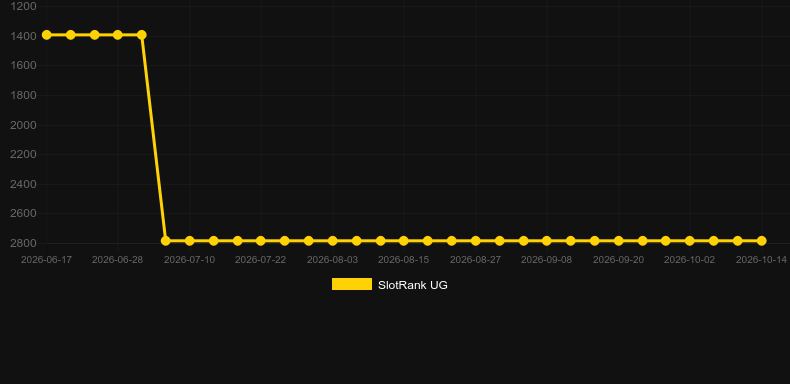Click the 2026-08-27 x-axis label

point(476,260)
